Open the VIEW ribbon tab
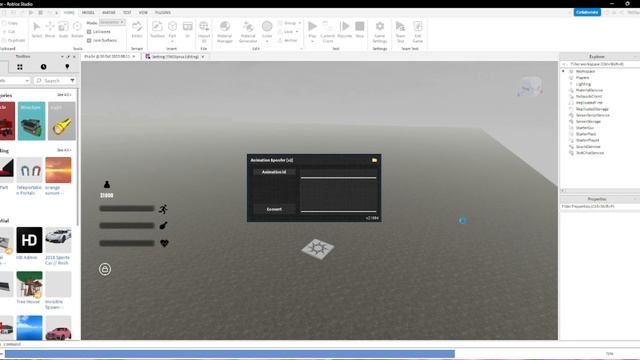 (x=143, y=13)
